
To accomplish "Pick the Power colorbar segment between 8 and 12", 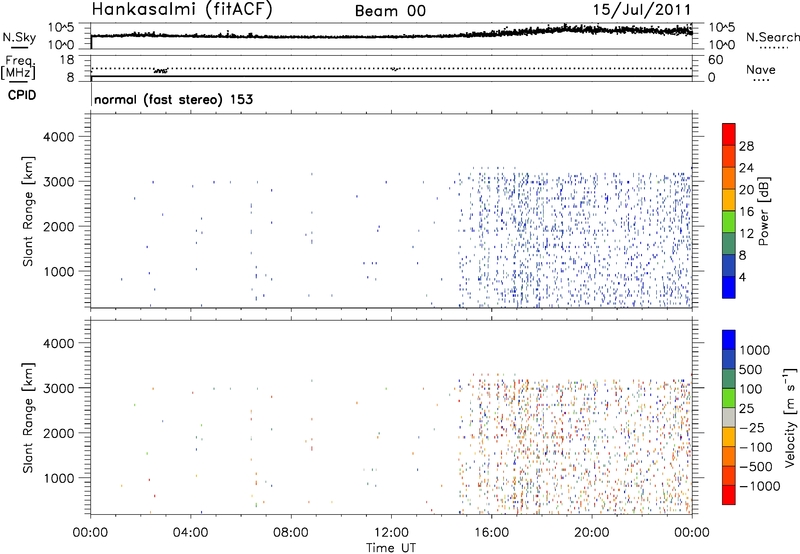I will pyautogui.click(x=729, y=244).
